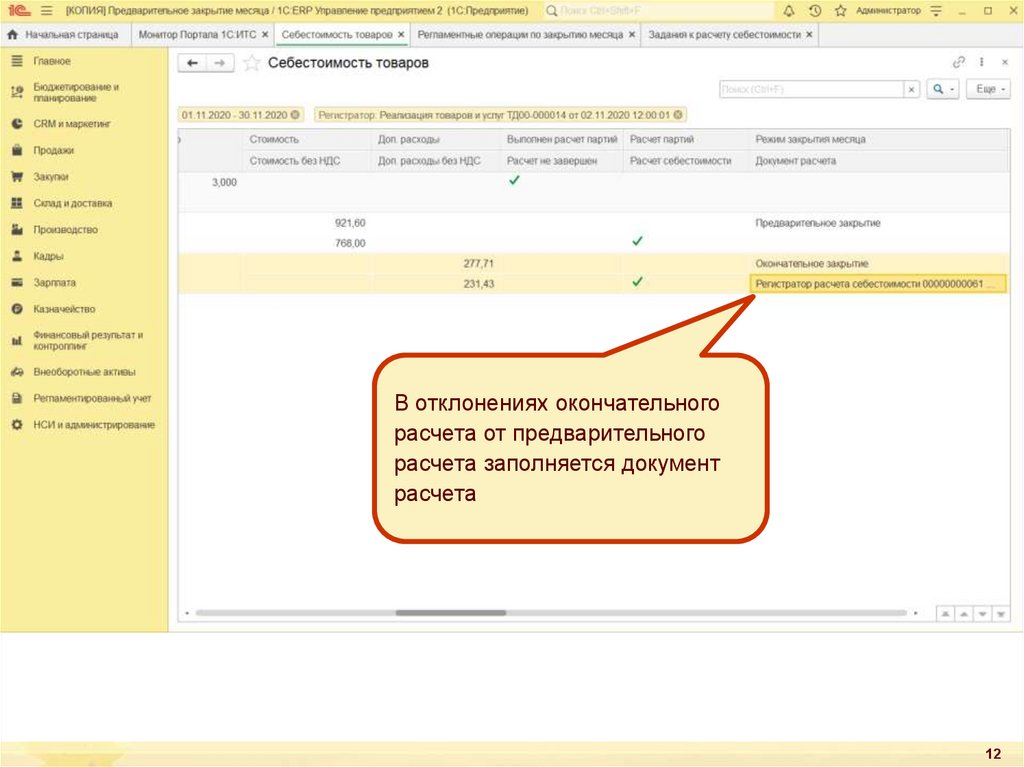Viewport: 1024px width, 767px height.
Task: Remove the Регистратор filter chip
Action: [679, 114]
